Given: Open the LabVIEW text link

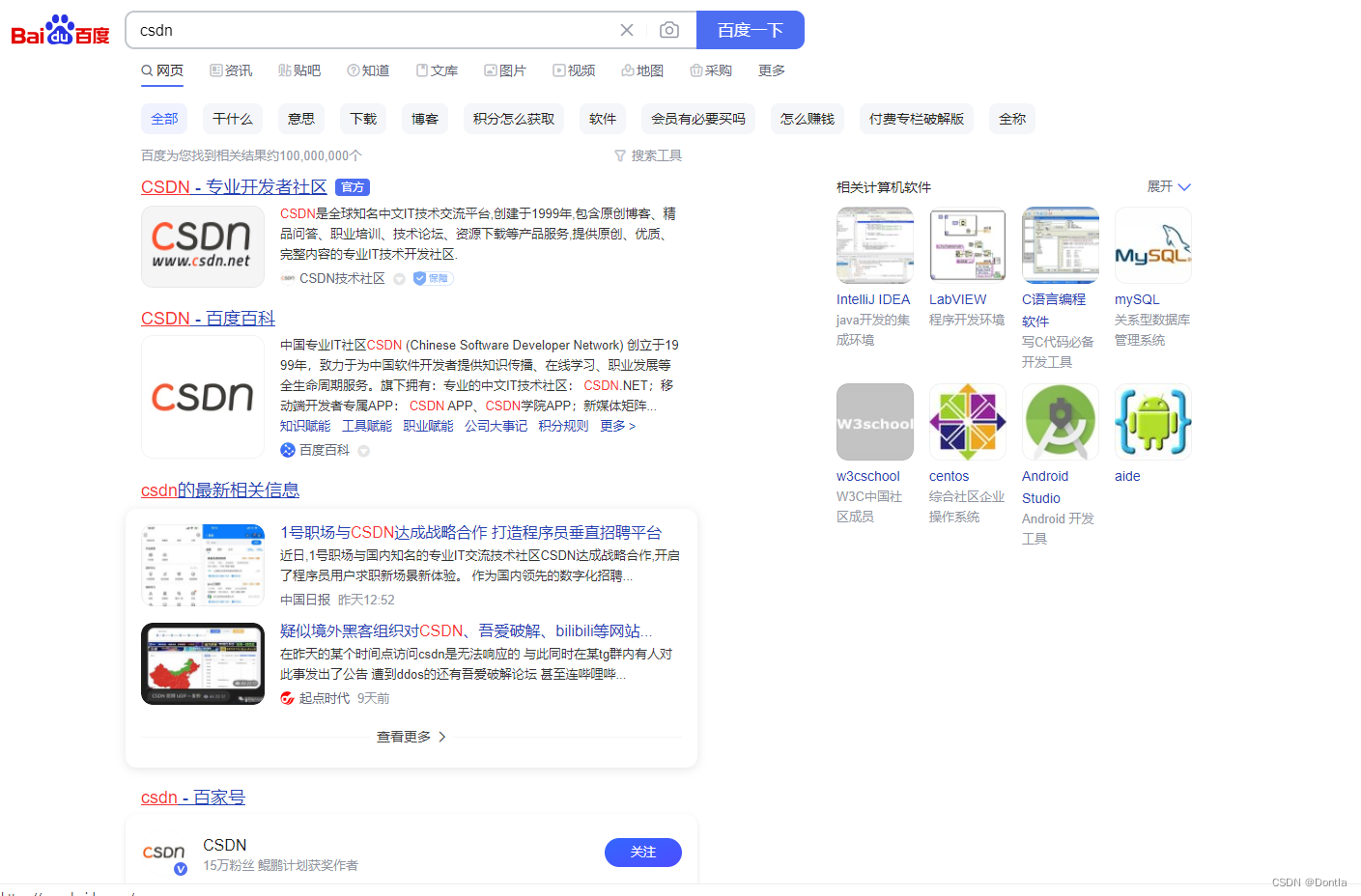Looking at the screenshot, I should [958, 299].
